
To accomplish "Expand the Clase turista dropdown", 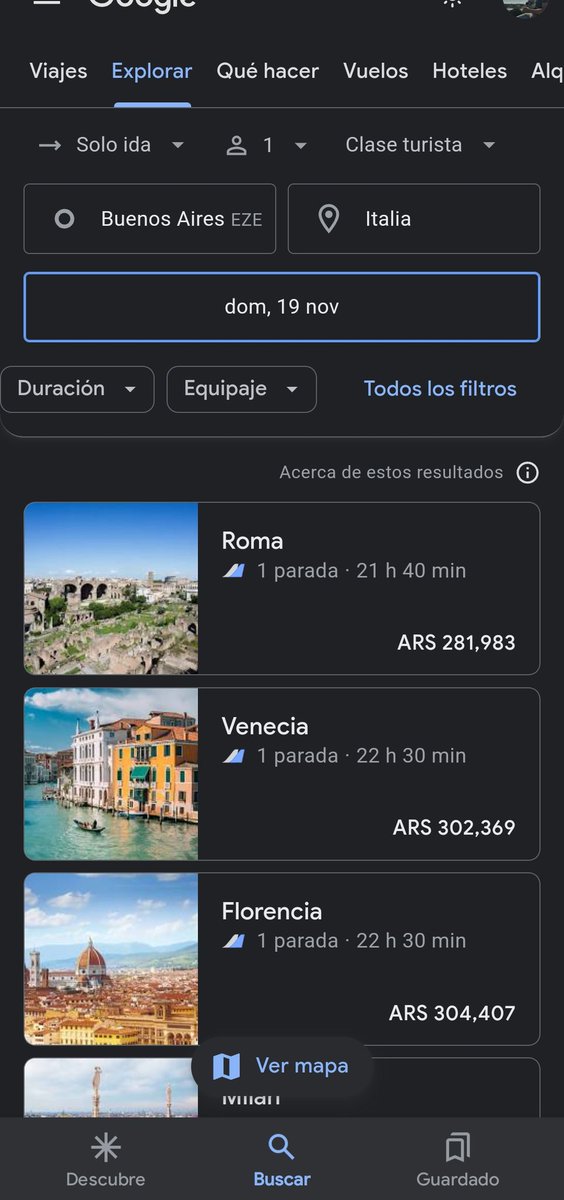I will (421, 145).
